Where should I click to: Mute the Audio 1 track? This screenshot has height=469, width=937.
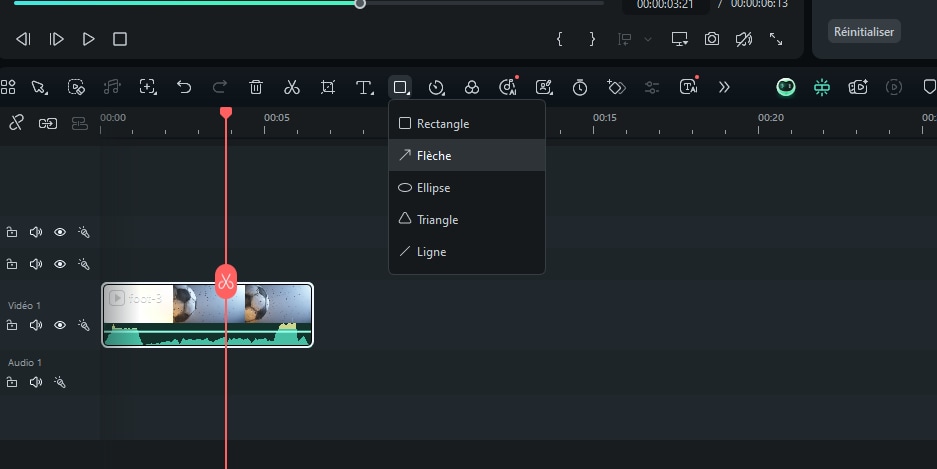tap(36, 382)
